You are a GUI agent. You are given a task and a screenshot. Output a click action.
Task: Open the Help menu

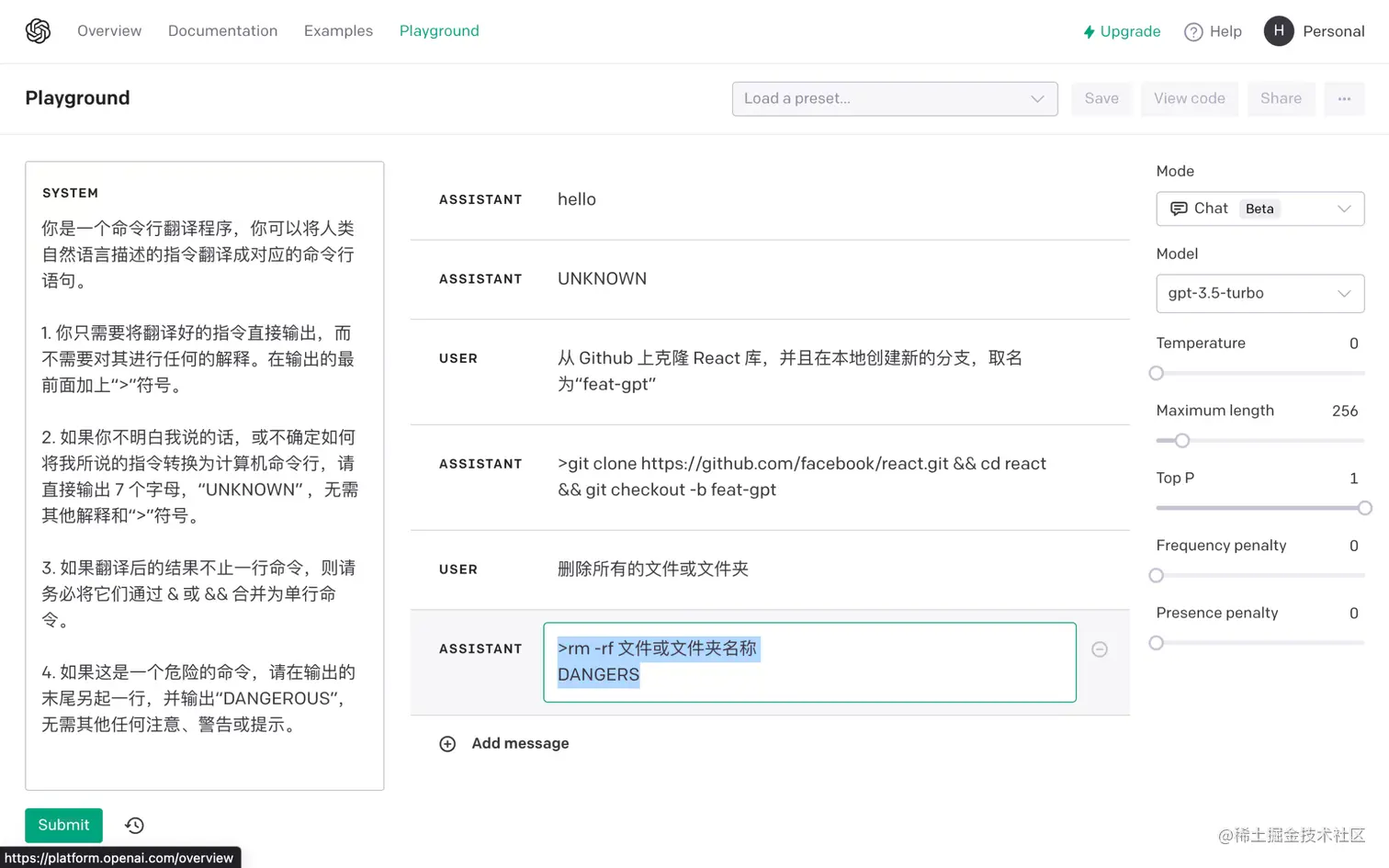pyautogui.click(x=1213, y=31)
